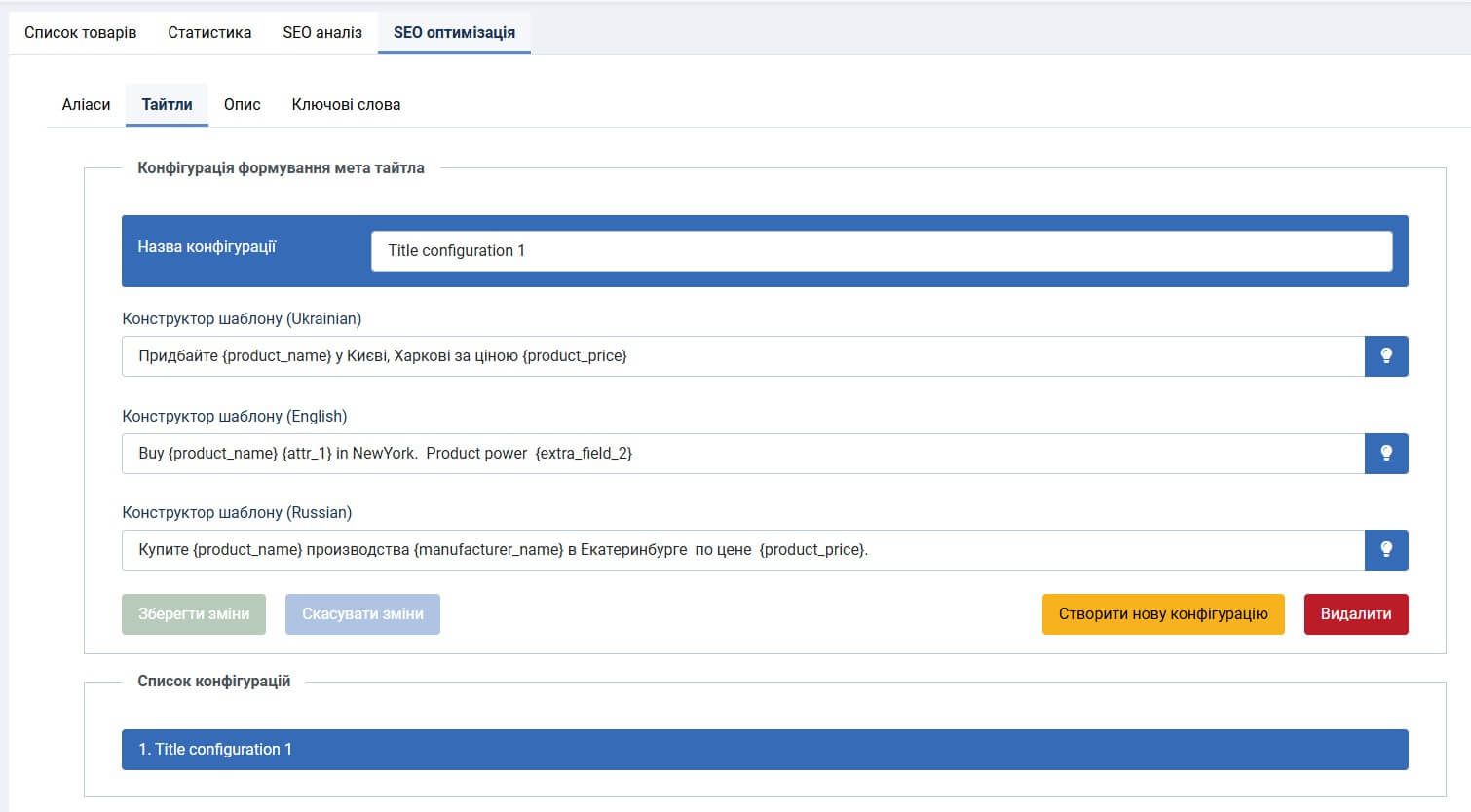Open the Ключові слова sub-tab
This screenshot has width=1471, height=812.
coord(346,104)
